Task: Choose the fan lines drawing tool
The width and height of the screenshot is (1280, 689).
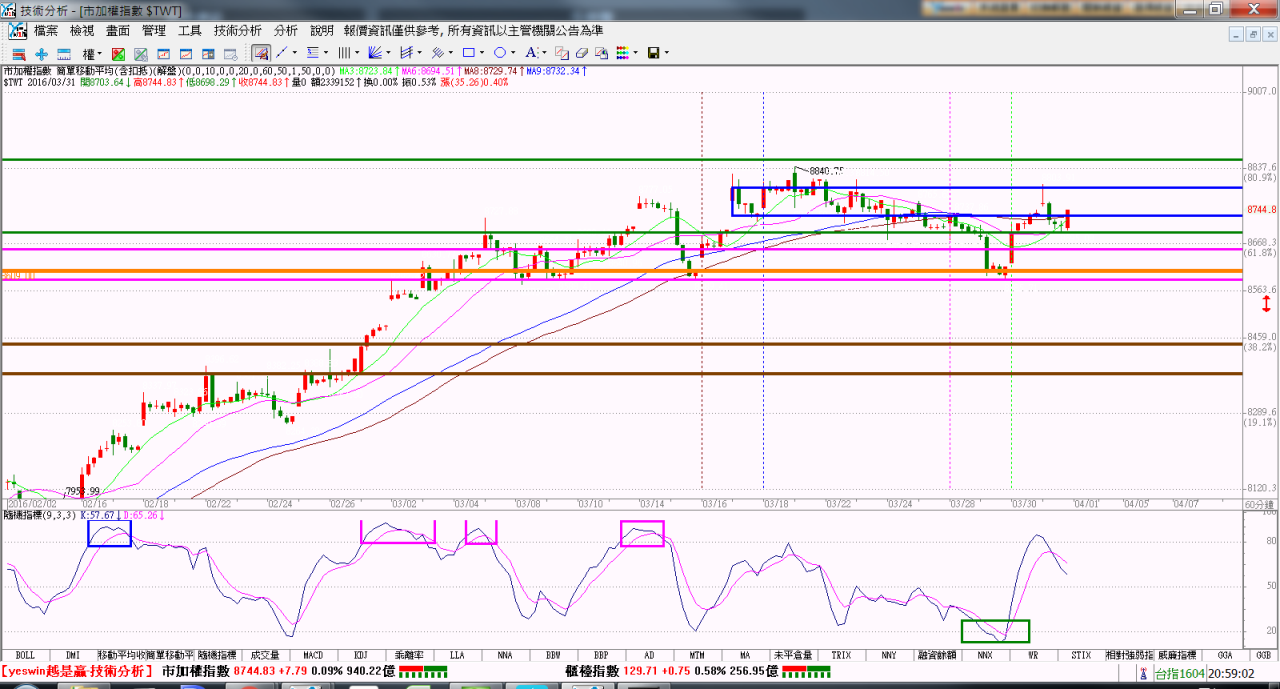Action: pos(376,53)
